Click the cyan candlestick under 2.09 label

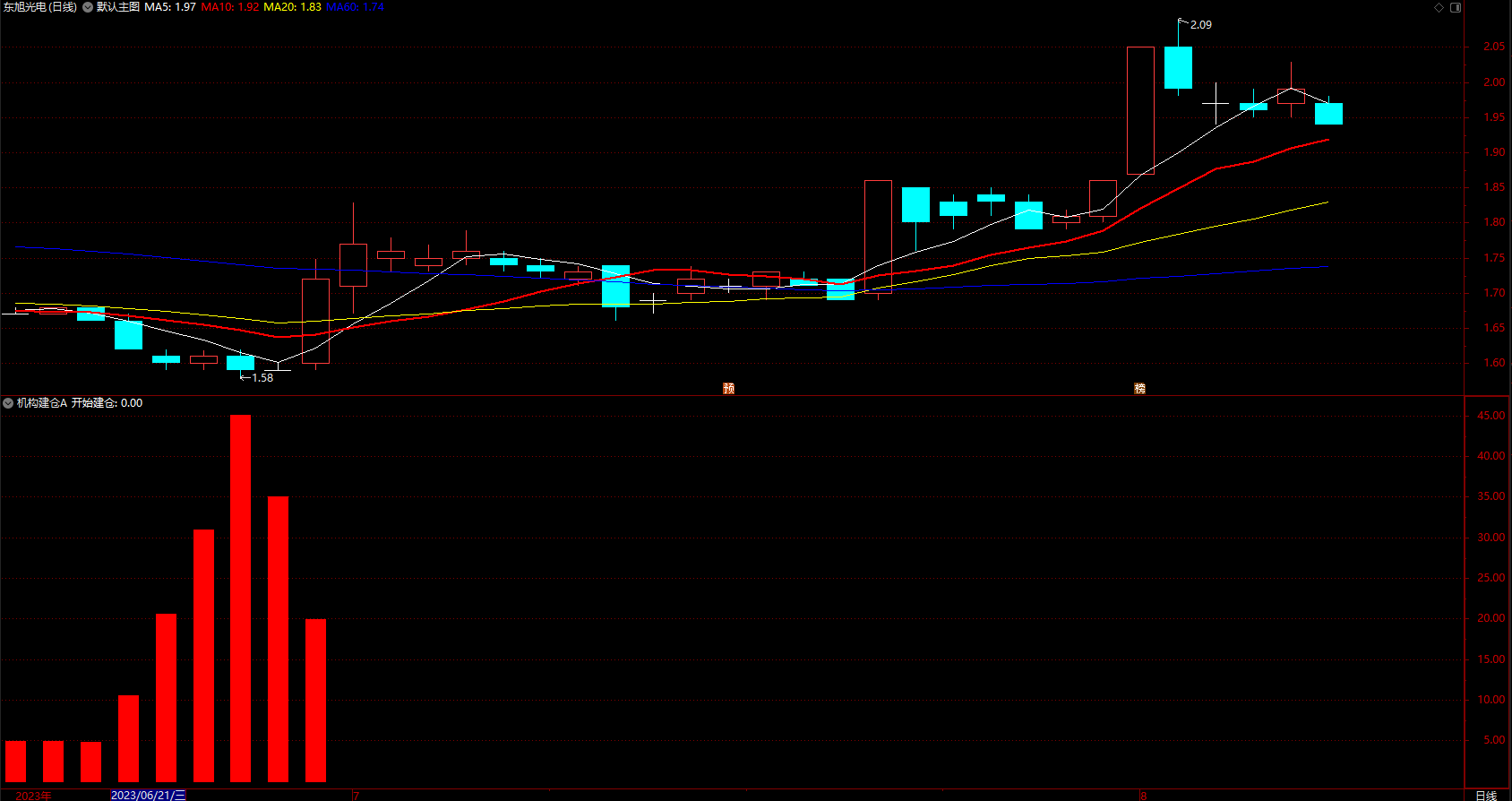coord(1178,67)
